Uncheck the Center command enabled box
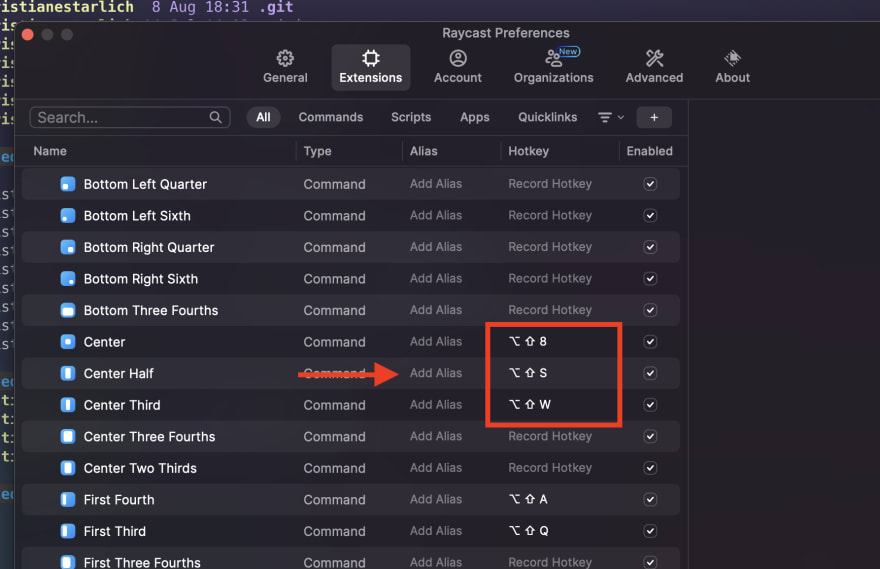The height and width of the screenshot is (569, 880). pyautogui.click(x=650, y=342)
